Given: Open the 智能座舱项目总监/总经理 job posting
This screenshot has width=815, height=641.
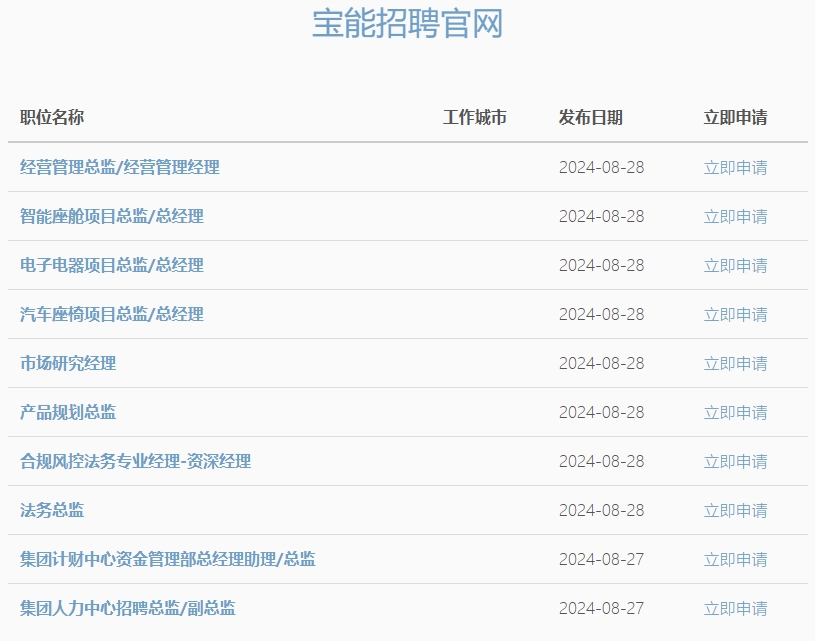Looking at the screenshot, I should pos(112,216).
